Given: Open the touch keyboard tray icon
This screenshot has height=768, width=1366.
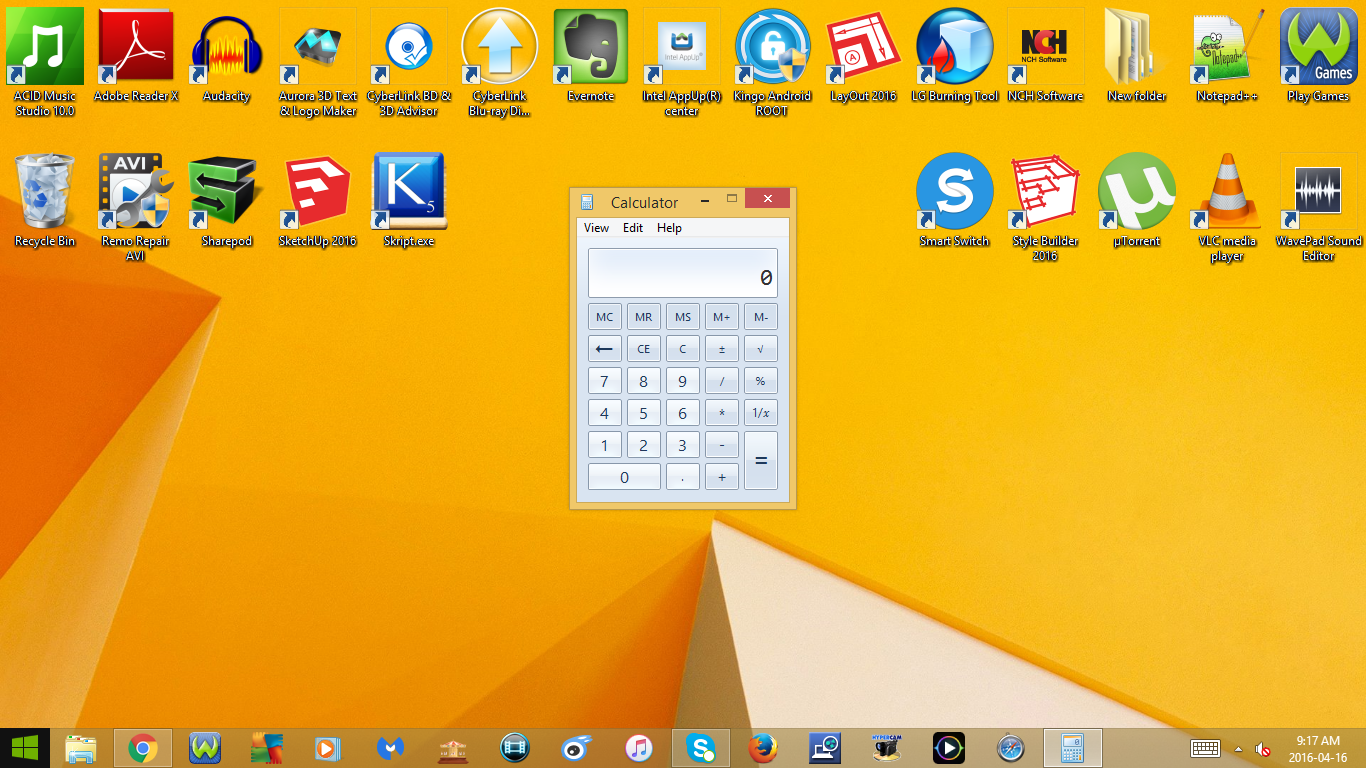Looking at the screenshot, I should [1206, 748].
